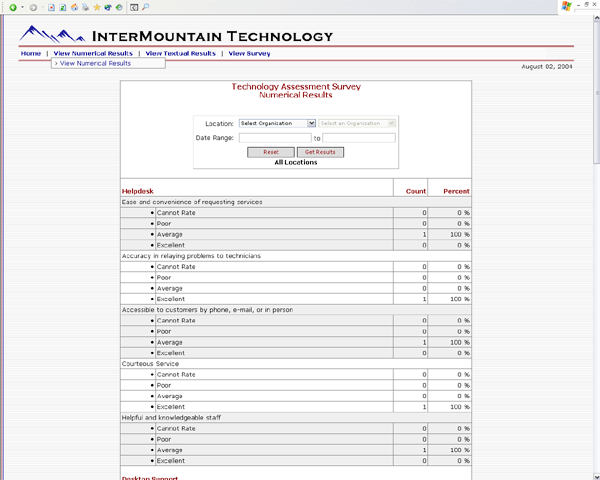Viewport: 600px width, 480px height.
Task: Click 'Technology Assessment Survey' title
Action: tap(296, 87)
